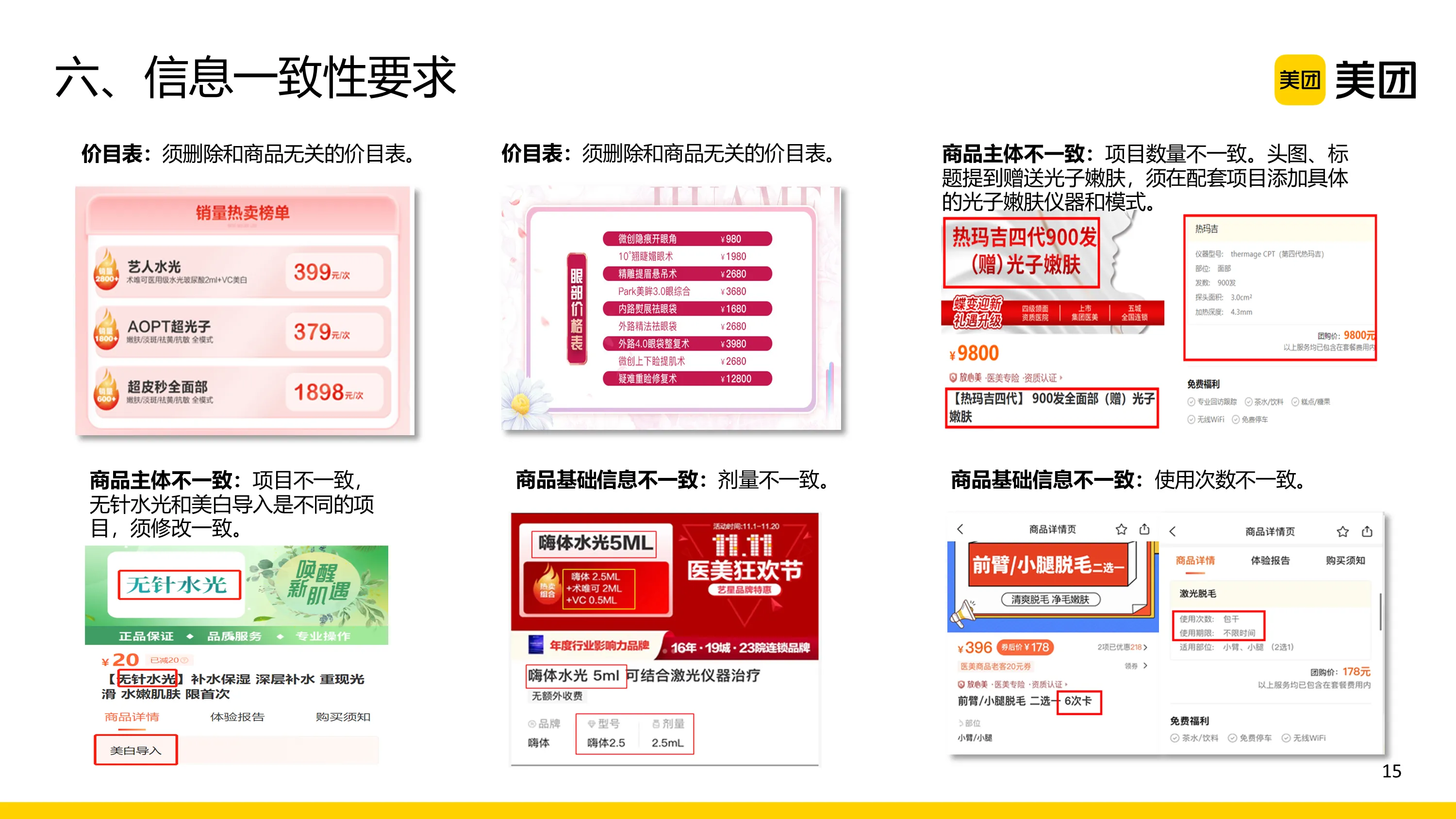Share the product showing the hair-removal banner

click(x=1144, y=529)
